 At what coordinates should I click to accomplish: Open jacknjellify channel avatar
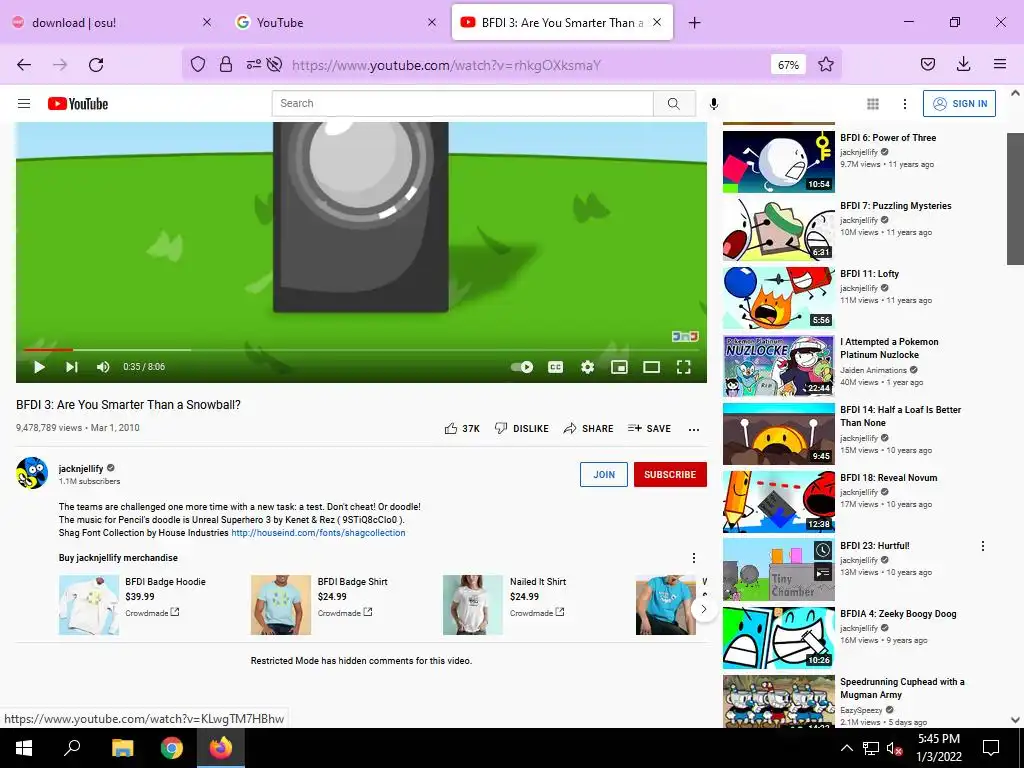pyautogui.click(x=32, y=473)
